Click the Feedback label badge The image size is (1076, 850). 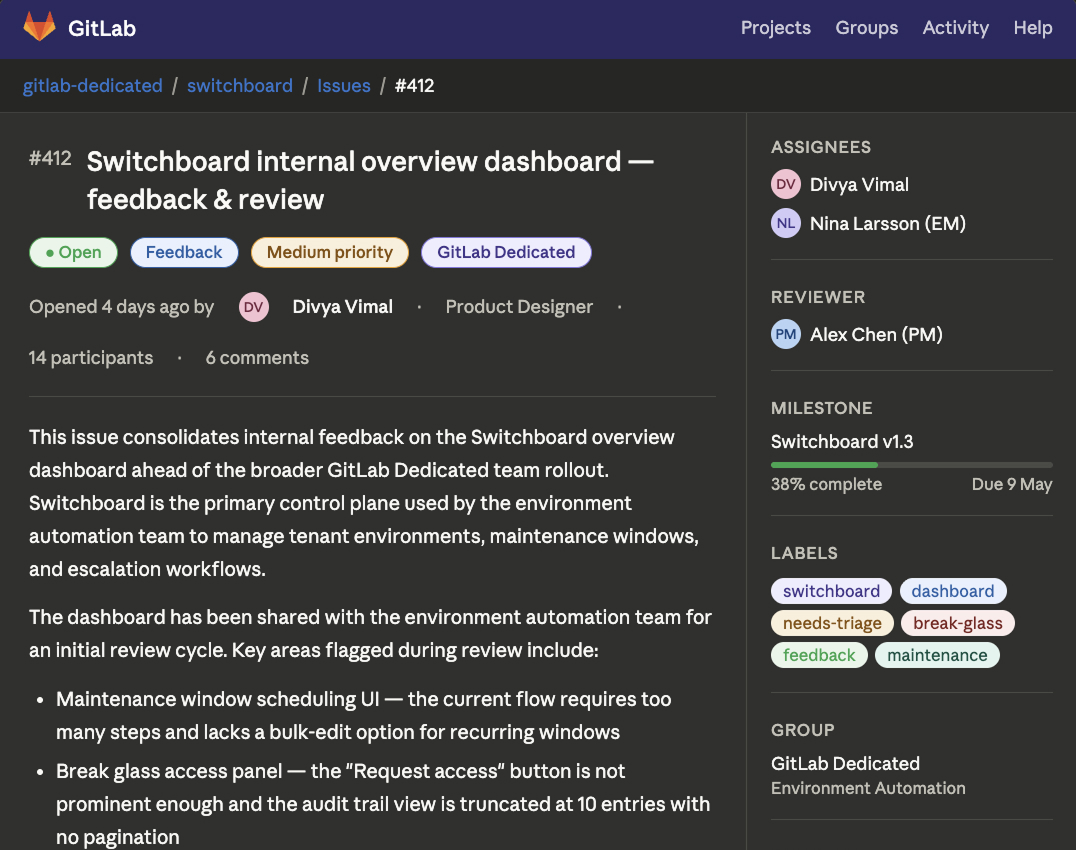pyautogui.click(x=184, y=252)
